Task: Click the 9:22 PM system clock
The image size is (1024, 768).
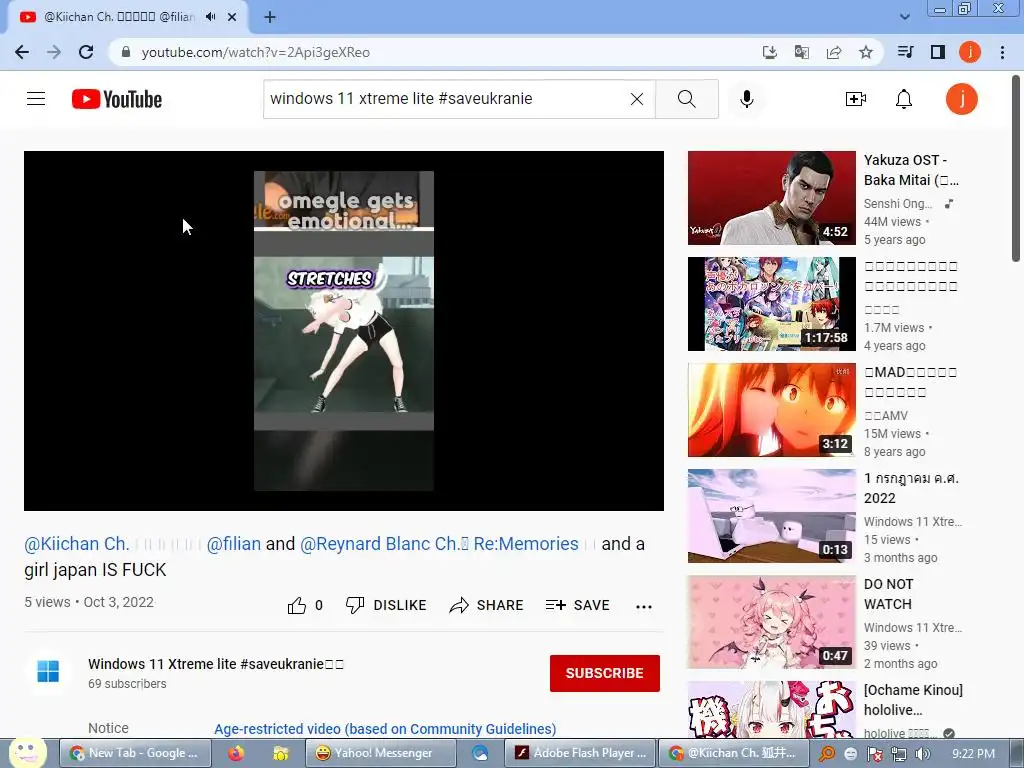Action: click(973, 754)
